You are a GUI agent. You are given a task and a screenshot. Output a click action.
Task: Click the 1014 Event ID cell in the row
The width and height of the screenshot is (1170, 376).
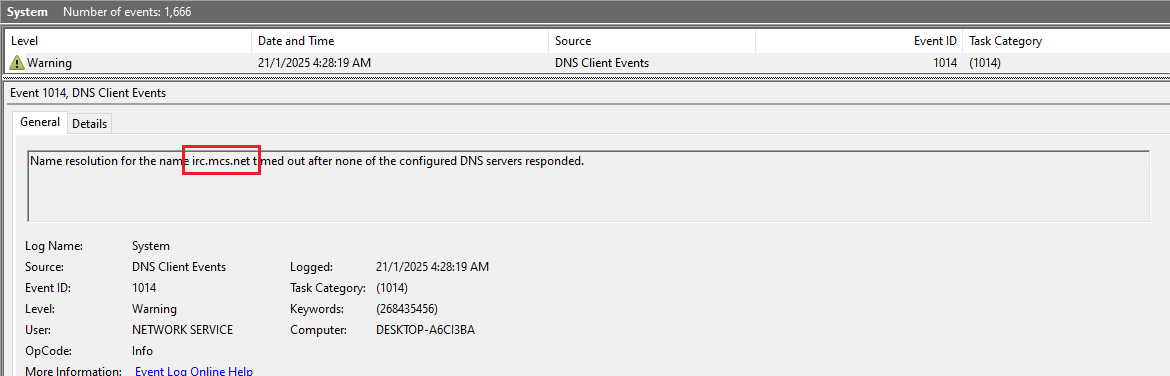pos(945,63)
